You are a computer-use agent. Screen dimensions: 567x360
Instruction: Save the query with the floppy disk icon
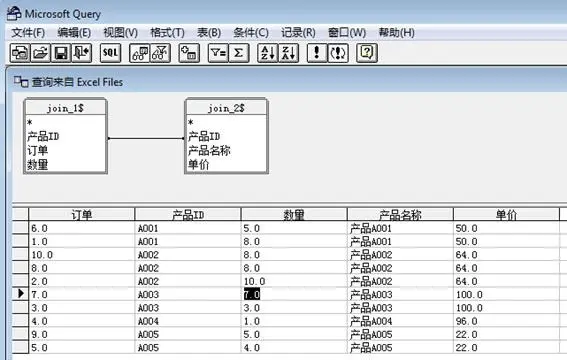pos(61,53)
